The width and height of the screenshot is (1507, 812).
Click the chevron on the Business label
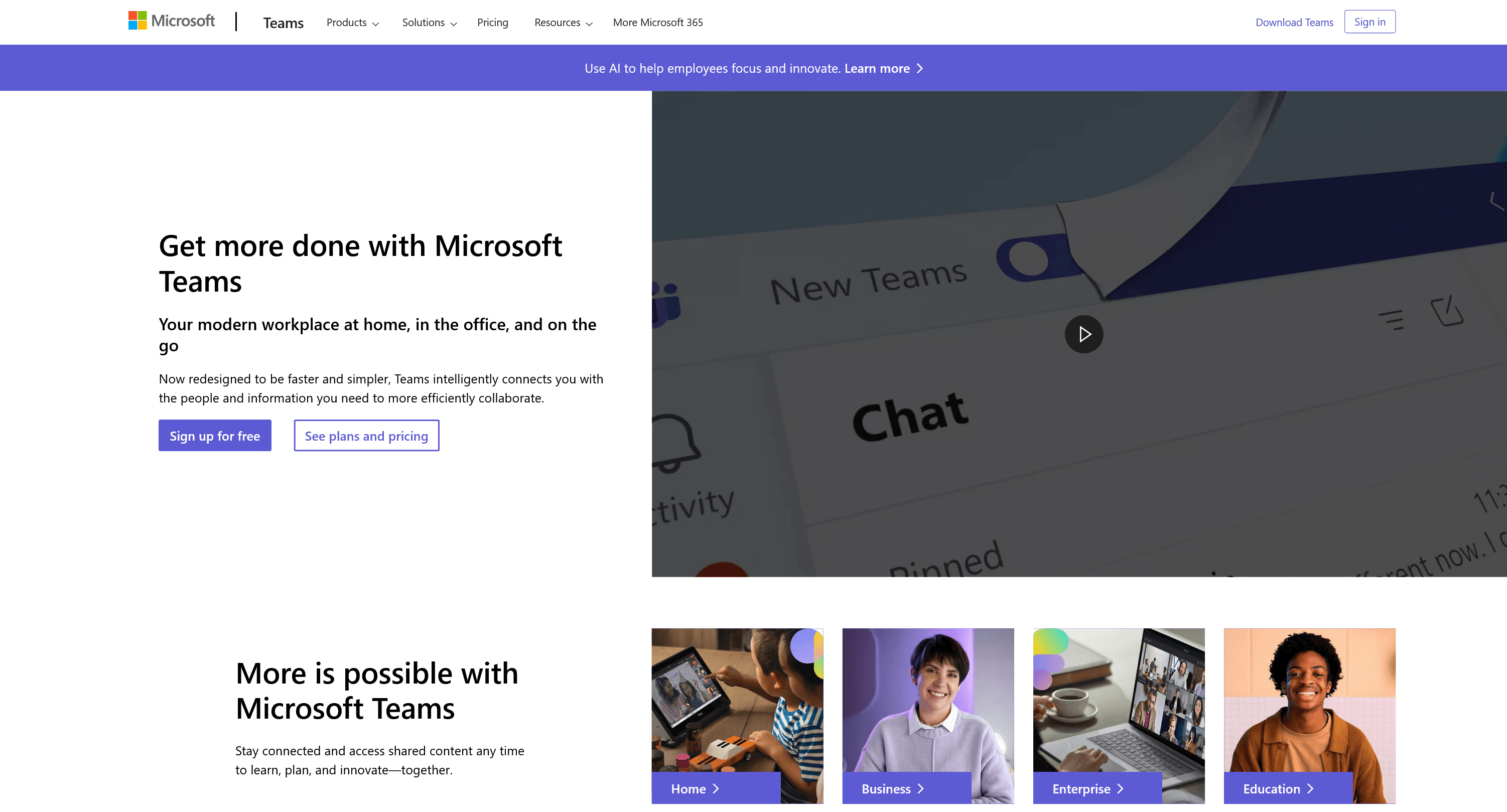tap(921, 788)
